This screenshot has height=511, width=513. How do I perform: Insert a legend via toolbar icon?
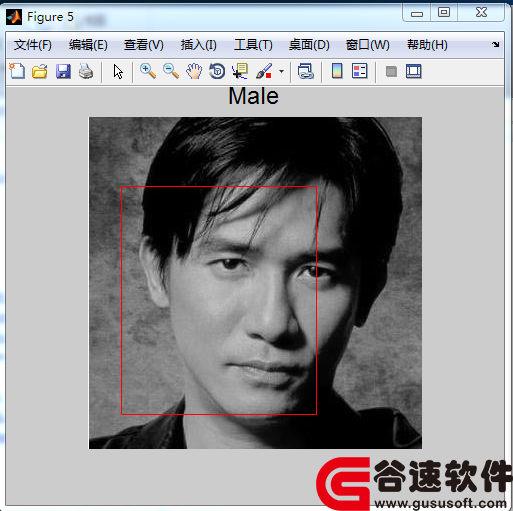360,71
